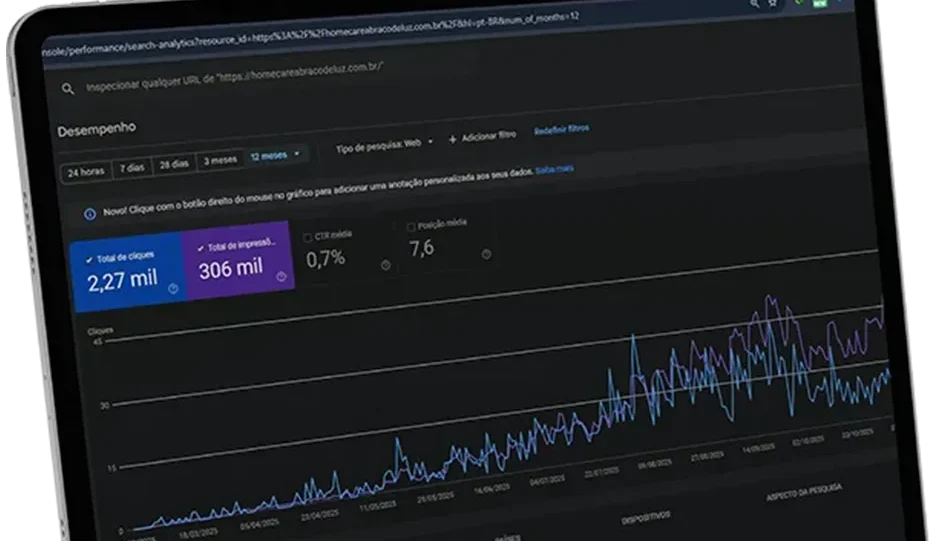936x541 pixels.
Task: Click the plus icon for Adicionar filtro
Action: [452, 139]
